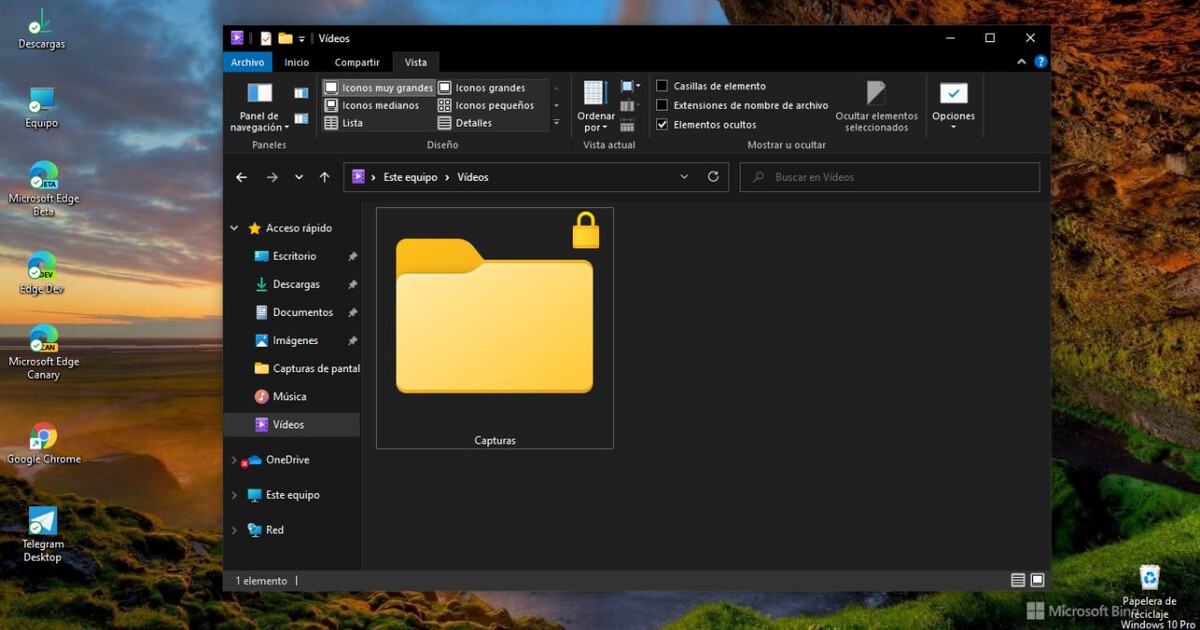The width and height of the screenshot is (1200, 630).
Task: Choose the Detalles layout option
Action: (x=472, y=123)
